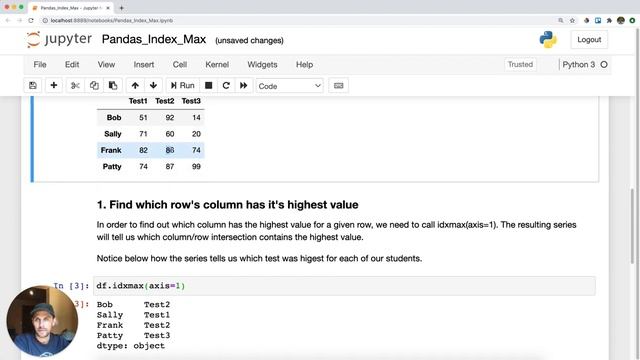This screenshot has width=640, height=360.
Task: Select the Pandas_Index_Max browser tab
Action: pyautogui.click(x=71, y=8)
